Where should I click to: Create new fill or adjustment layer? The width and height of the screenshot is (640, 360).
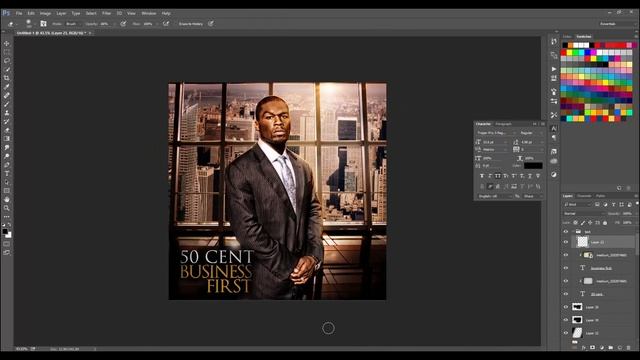click(x=601, y=348)
